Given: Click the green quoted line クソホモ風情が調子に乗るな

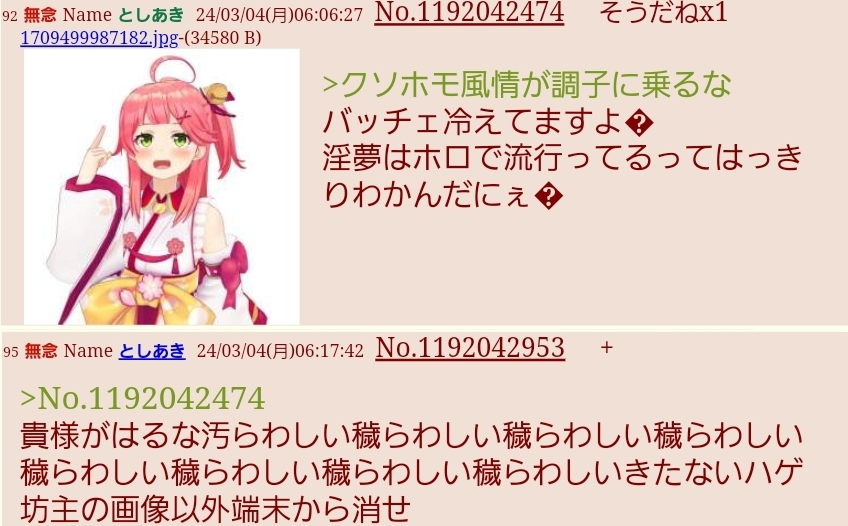Looking at the screenshot, I should coord(527,84).
